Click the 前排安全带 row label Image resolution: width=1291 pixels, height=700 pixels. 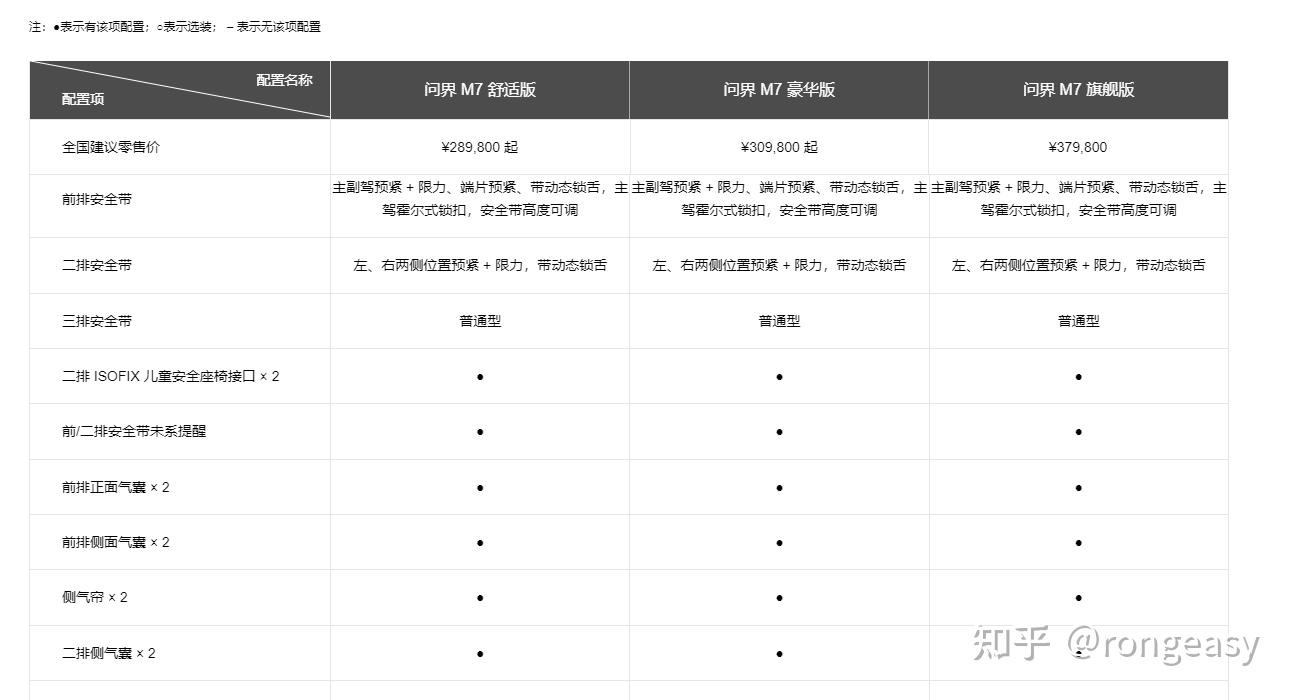tap(97, 199)
